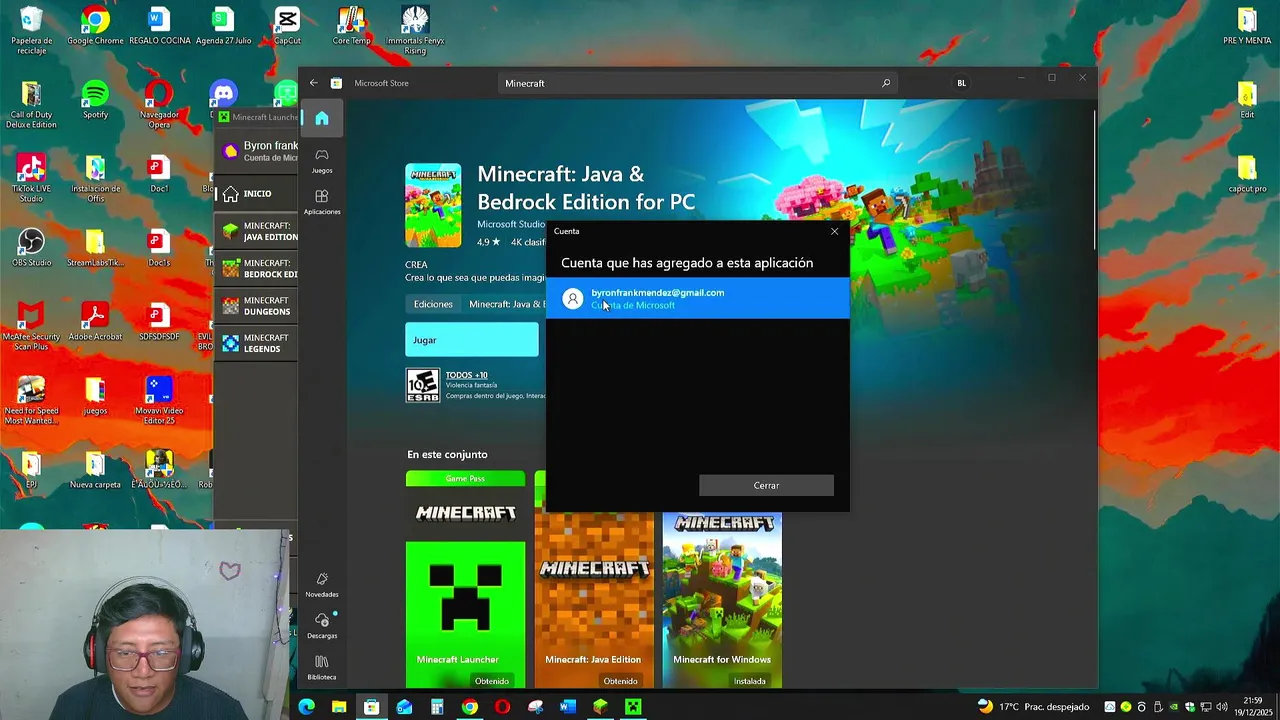Open Immortals Fenyx Rising desktop shortcut
This screenshot has width=1280, height=720.
point(415,31)
